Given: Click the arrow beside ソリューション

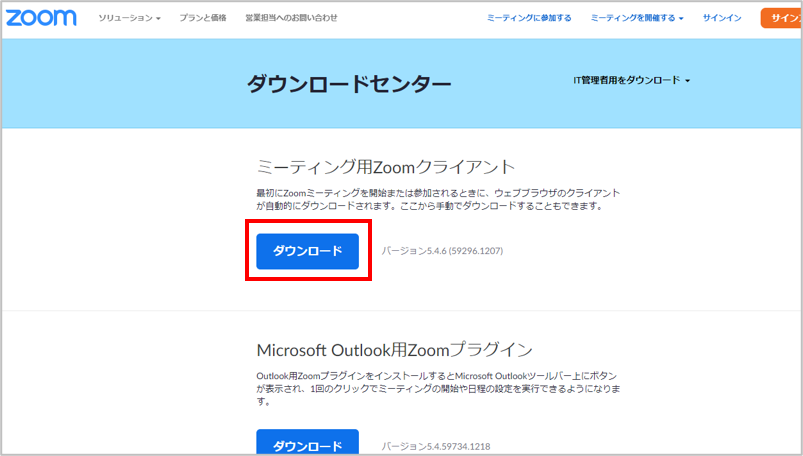Looking at the screenshot, I should pyautogui.click(x=158, y=19).
